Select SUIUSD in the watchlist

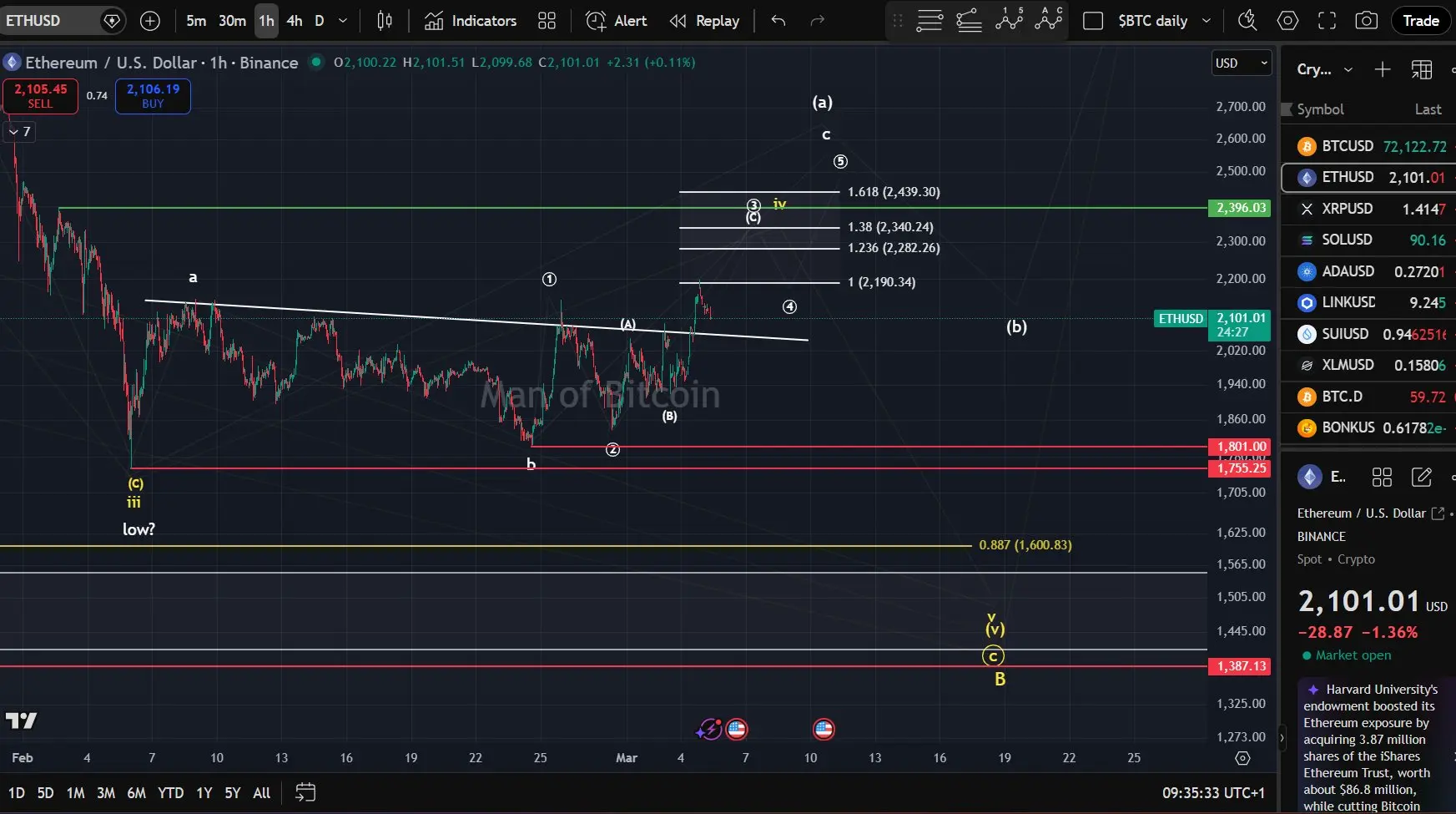(1368, 334)
